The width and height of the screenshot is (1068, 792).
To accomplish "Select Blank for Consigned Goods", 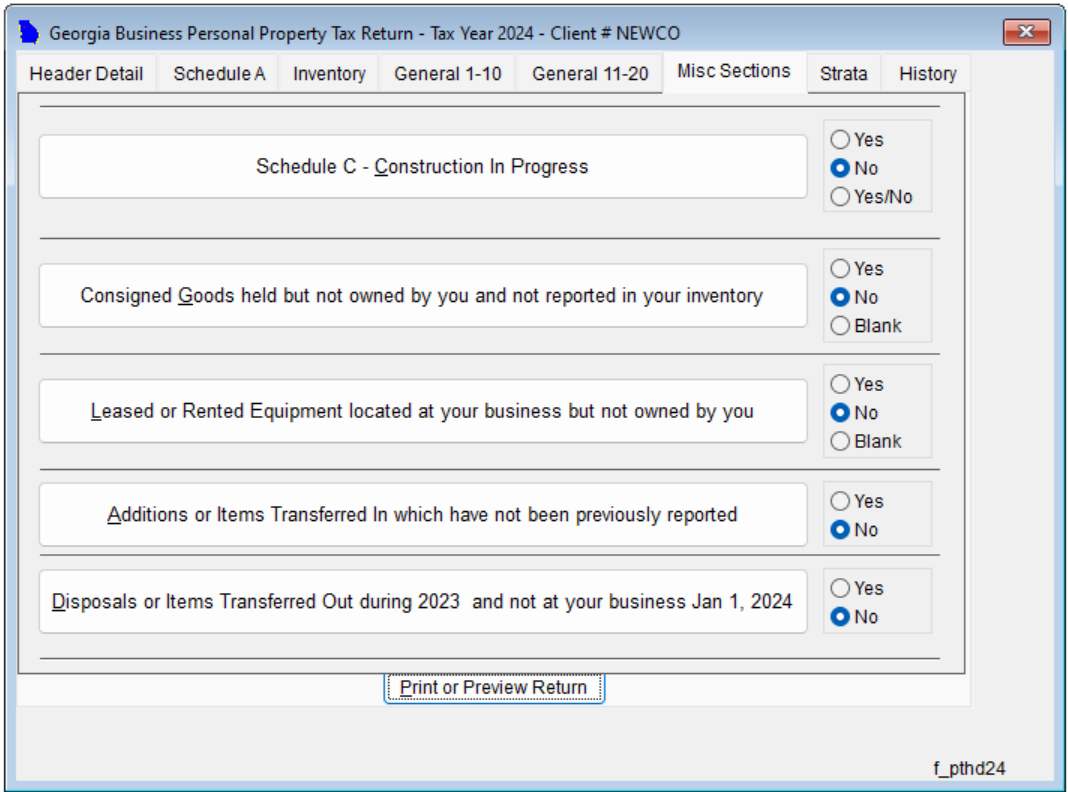I will tap(841, 326).
